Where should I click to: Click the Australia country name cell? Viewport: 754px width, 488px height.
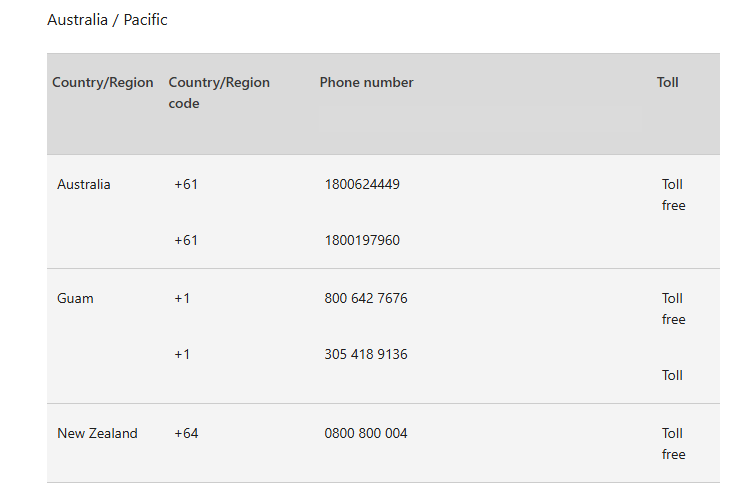[x=84, y=185]
